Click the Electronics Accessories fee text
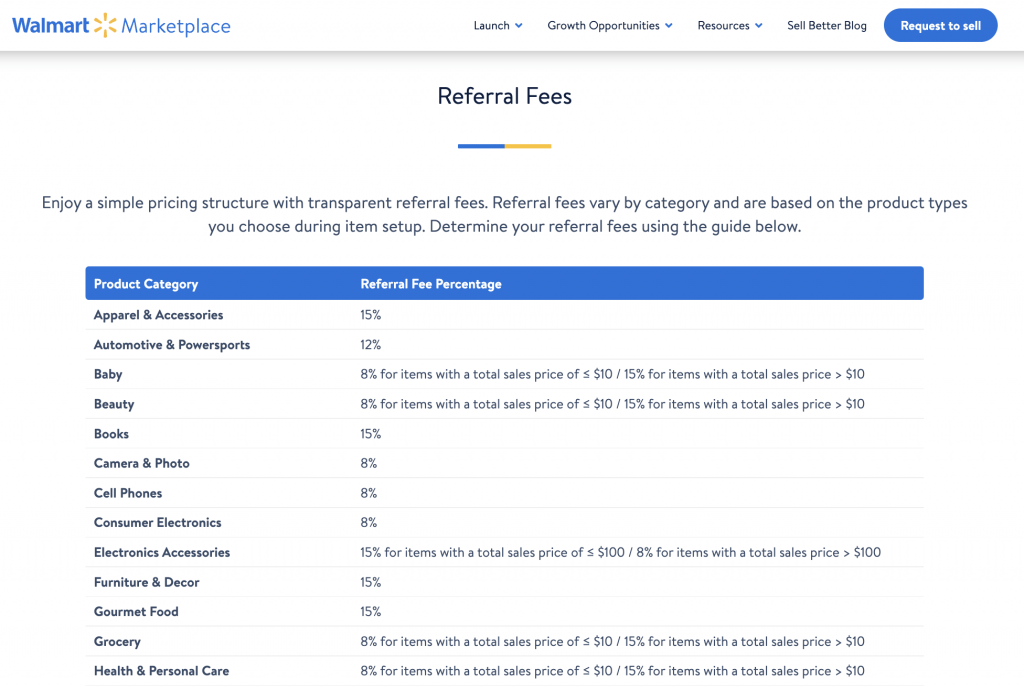Image resolution: width=1024 pixels, height=690 pixels. pos(620,552)
